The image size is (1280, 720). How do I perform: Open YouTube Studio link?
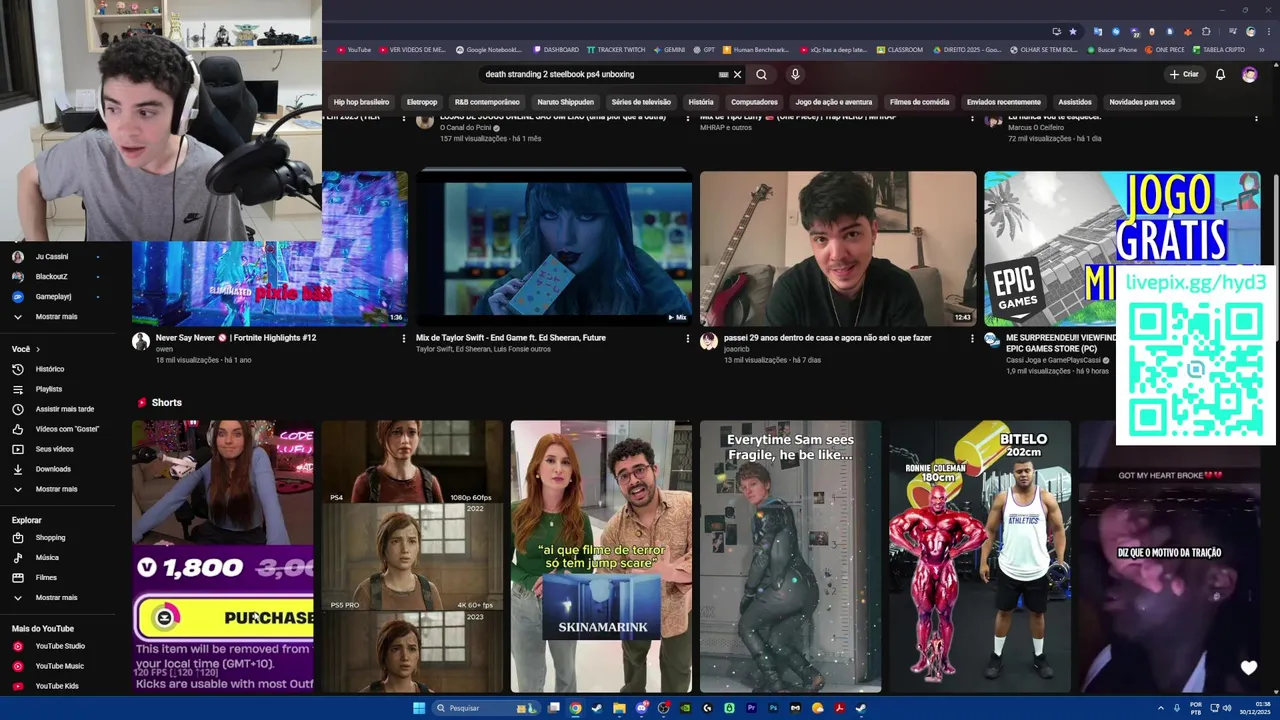click(58, 646)
